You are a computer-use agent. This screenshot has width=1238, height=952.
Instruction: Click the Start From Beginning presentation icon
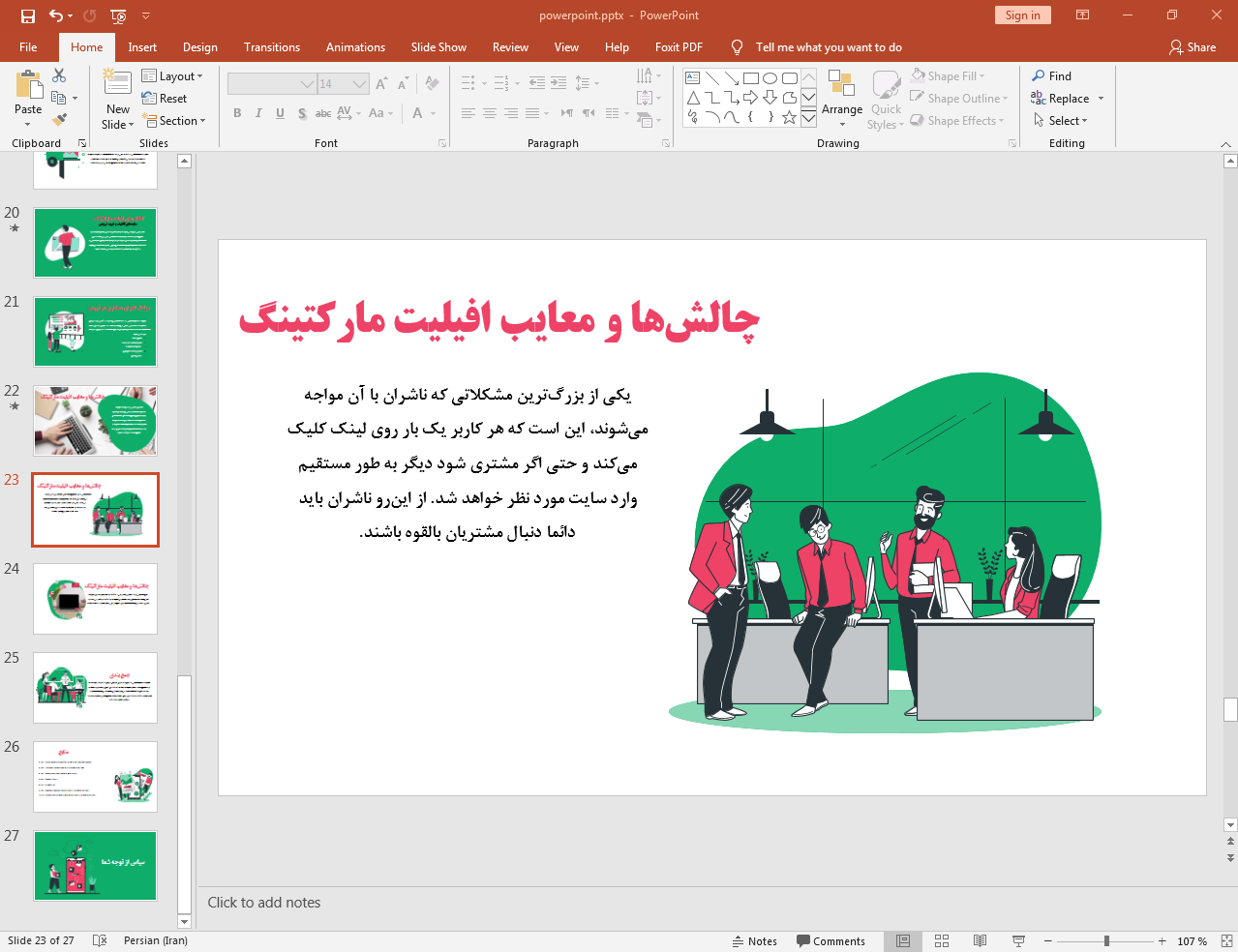[x=118, y=15]
